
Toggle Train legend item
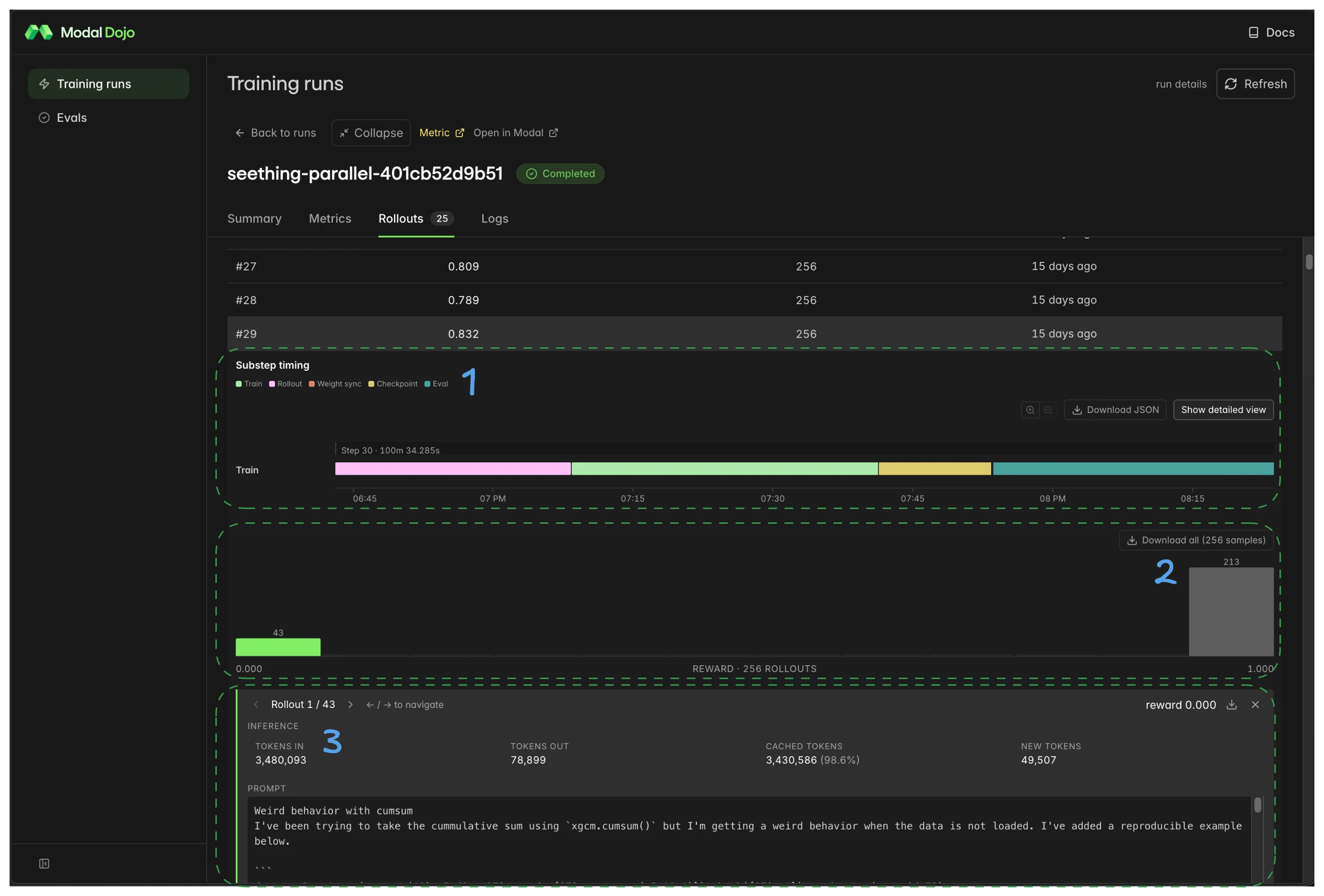[x=249, y=384]
